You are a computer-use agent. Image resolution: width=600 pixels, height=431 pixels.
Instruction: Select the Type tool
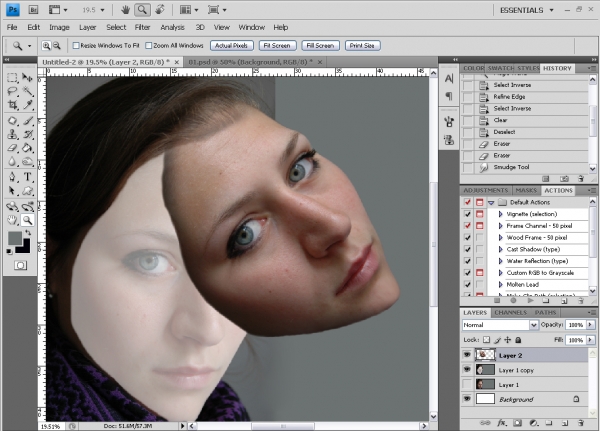[28, 177]
